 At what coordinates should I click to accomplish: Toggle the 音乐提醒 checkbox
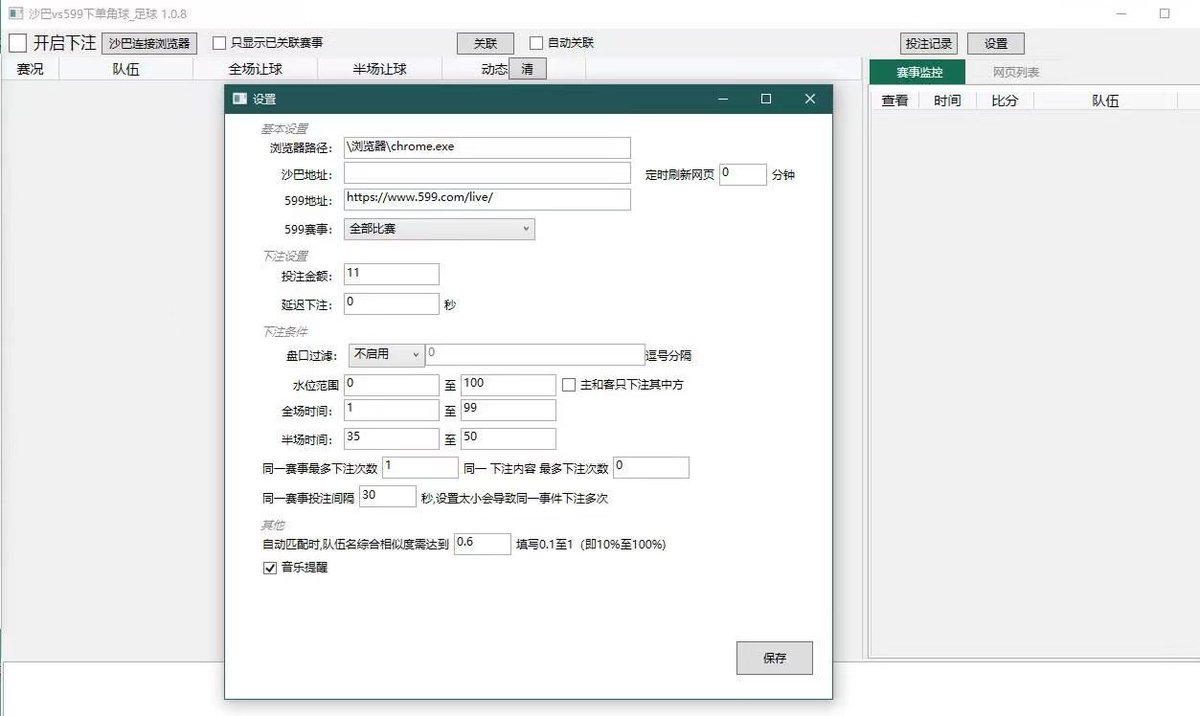coord(269,567)
